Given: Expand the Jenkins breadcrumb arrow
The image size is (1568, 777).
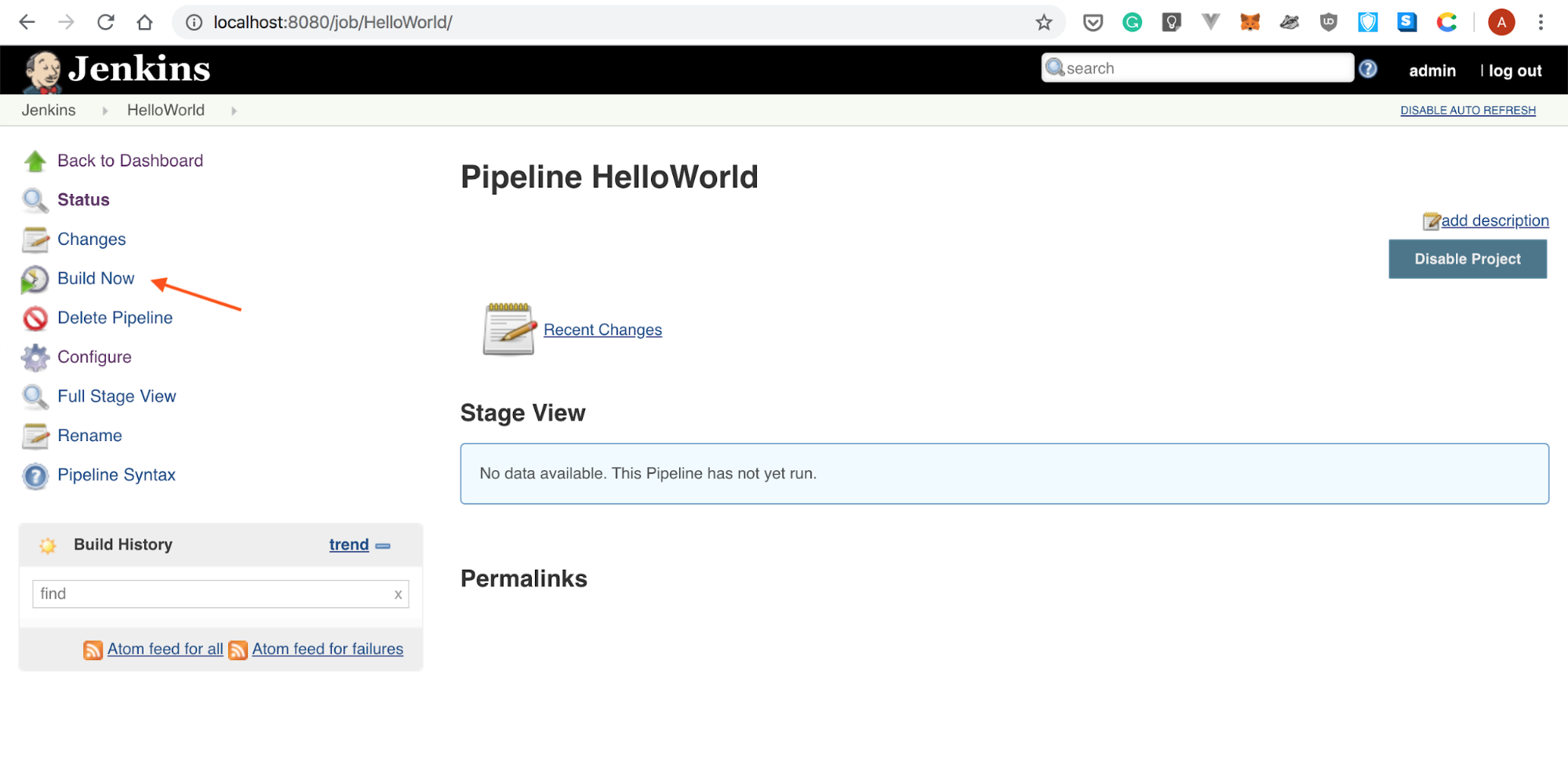Looking at the screenshot, I should [105, 111].
